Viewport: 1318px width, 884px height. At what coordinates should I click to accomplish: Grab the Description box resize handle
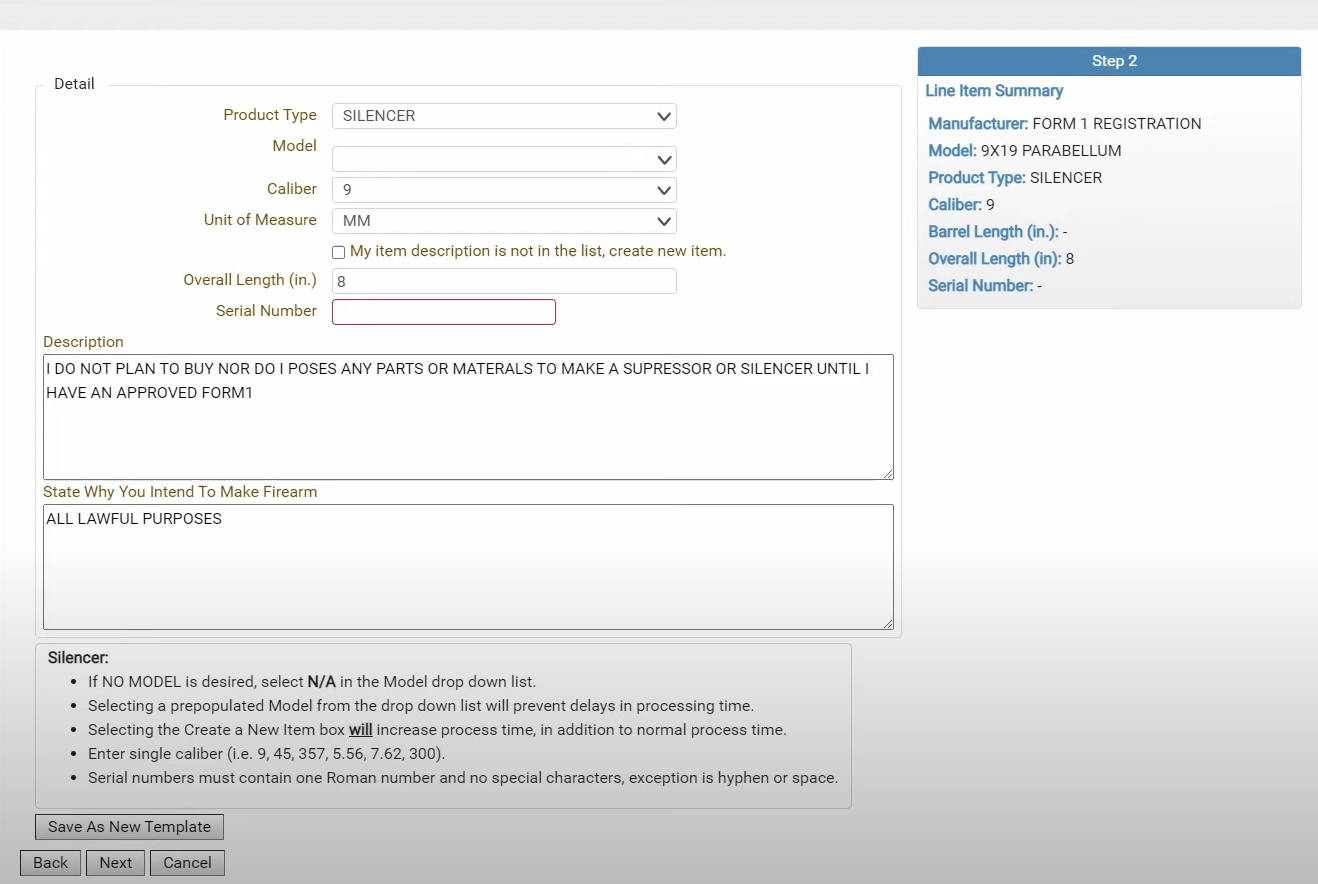[887, 473]
